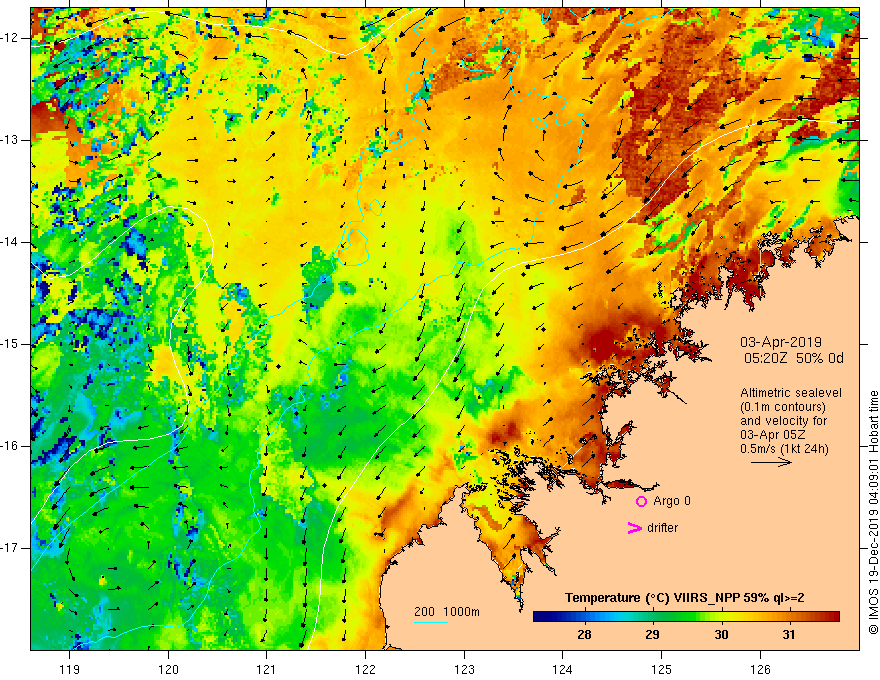
Task: Click the Temperature VIIRS_NPP title text
Action: pyautogui.click(x=684, y=598)
